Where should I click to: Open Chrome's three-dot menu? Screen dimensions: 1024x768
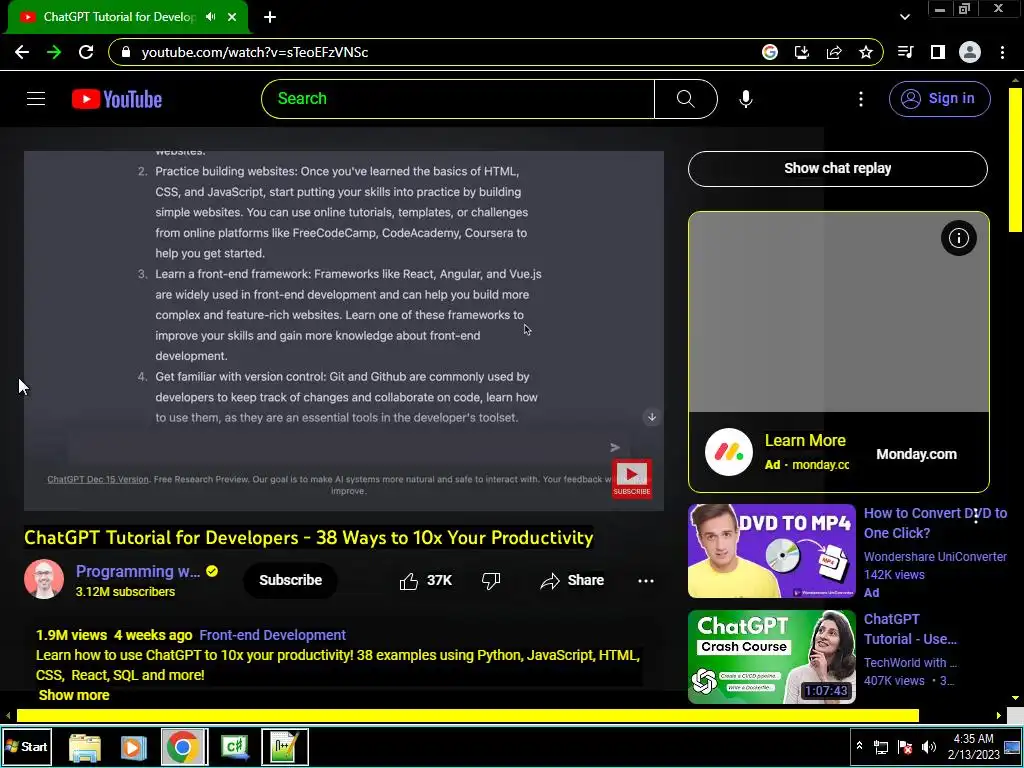[x=1002, y=52]
